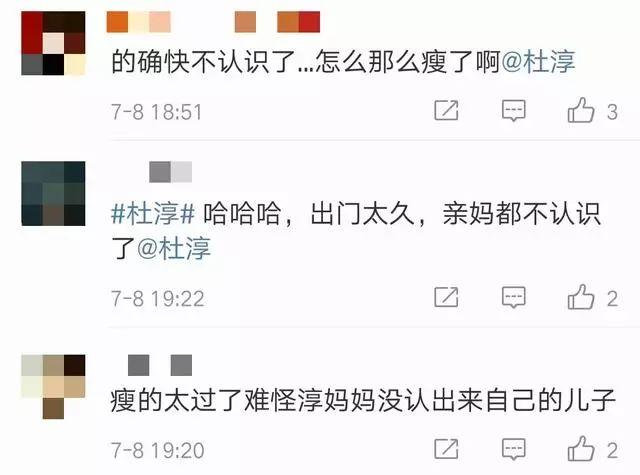Reply to the 18:51 comment
The image size is (640, 475).
click(x=513, y=110)
